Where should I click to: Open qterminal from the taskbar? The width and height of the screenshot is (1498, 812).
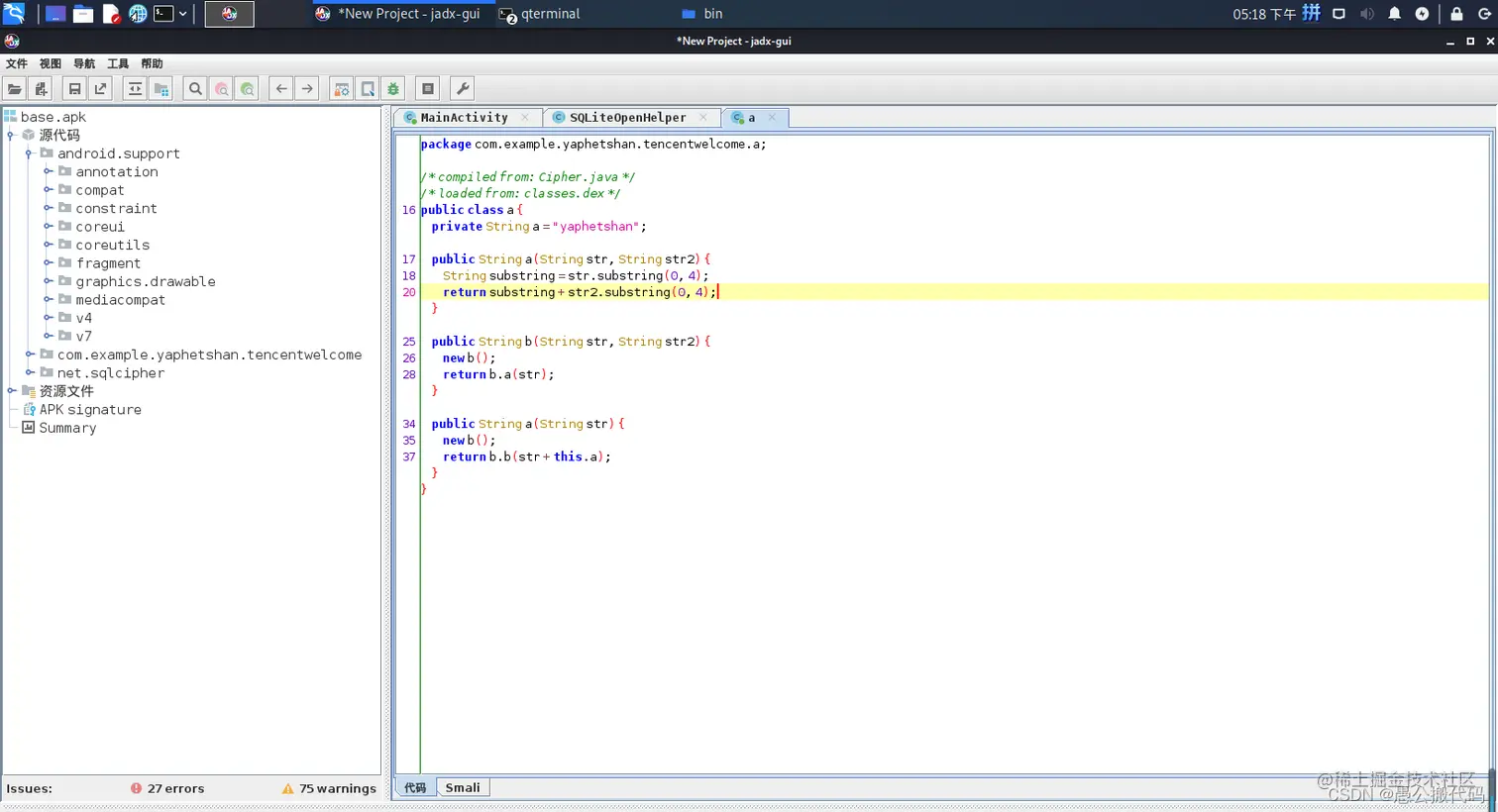pyautogui.click(x=540, y=14)
